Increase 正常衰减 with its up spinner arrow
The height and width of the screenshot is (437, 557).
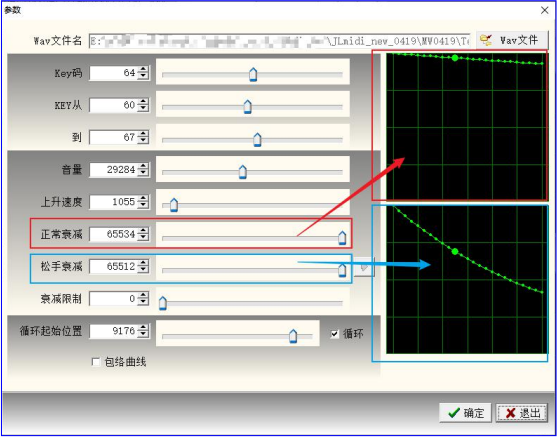click(143, 231)
